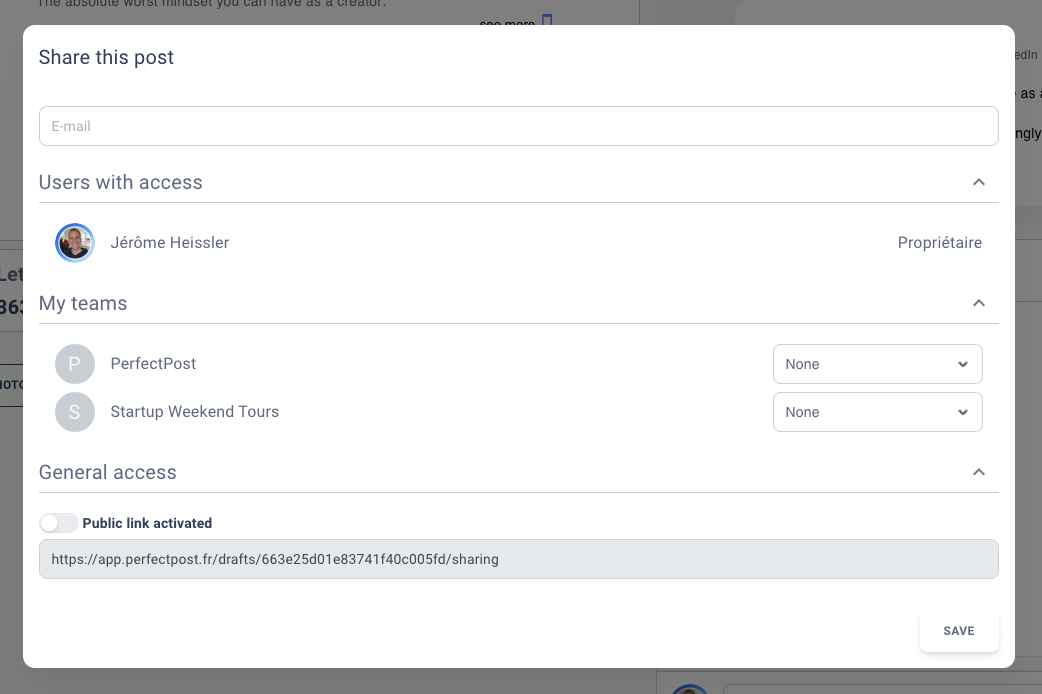This screenshot has height=694, width=1042.
Task: Click the SAVE button
Action: [x=959, y=631]
